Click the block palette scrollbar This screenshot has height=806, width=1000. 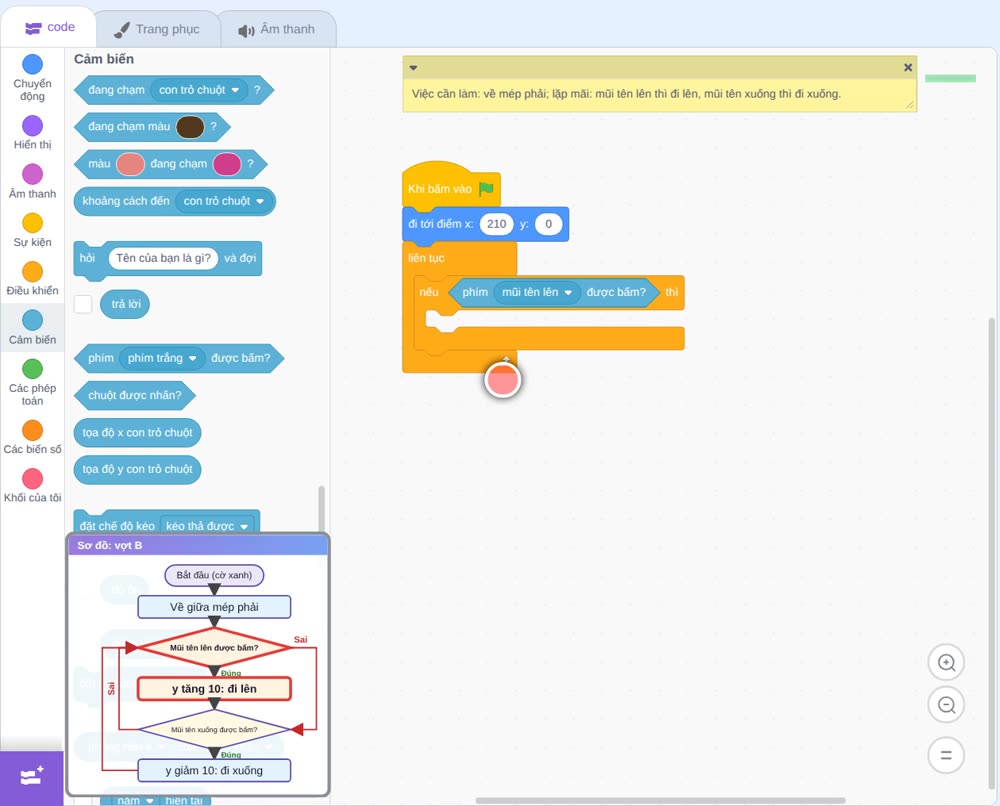(x=321, y=509)
